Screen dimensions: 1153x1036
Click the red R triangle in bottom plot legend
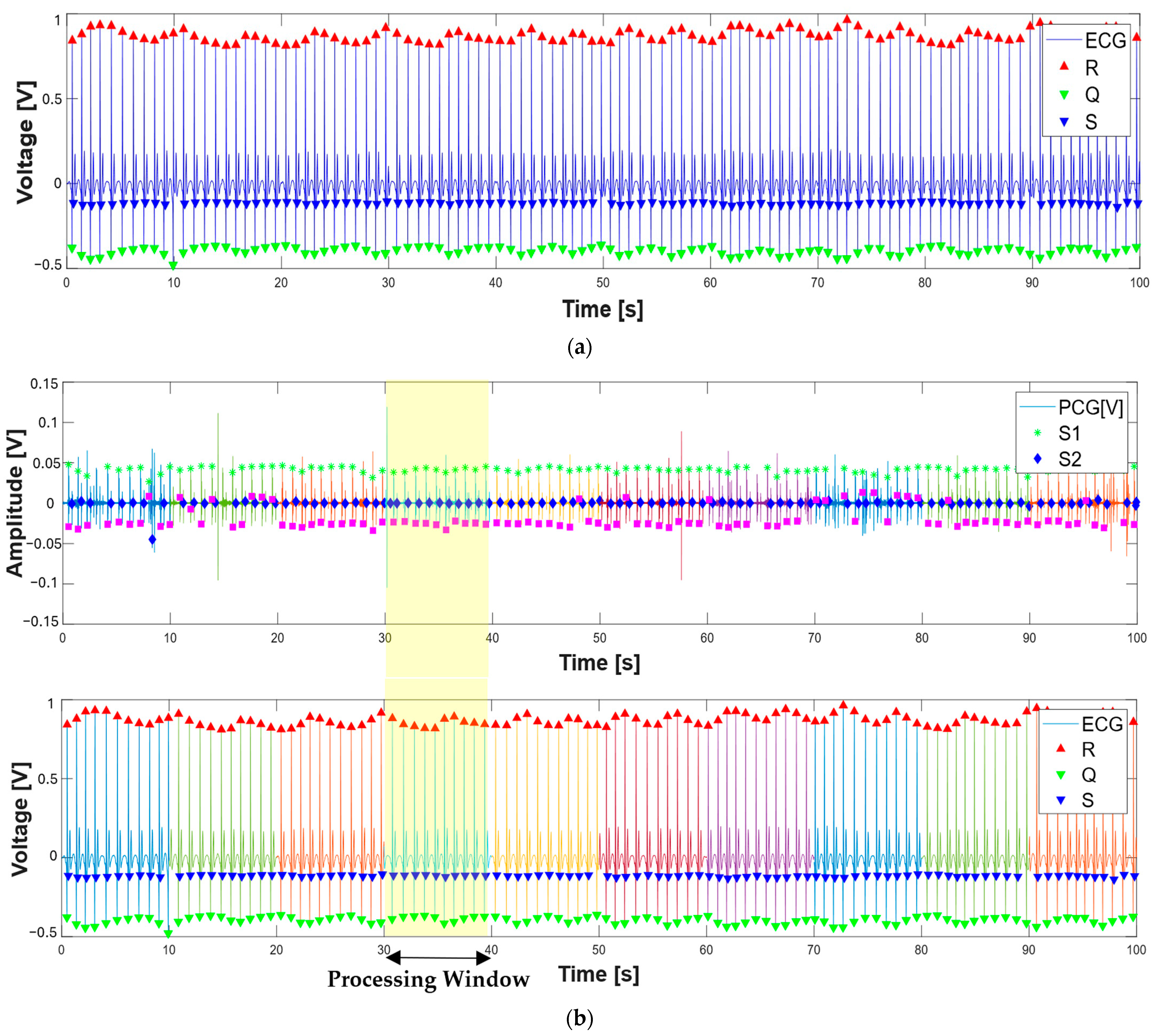point(1060,749)
